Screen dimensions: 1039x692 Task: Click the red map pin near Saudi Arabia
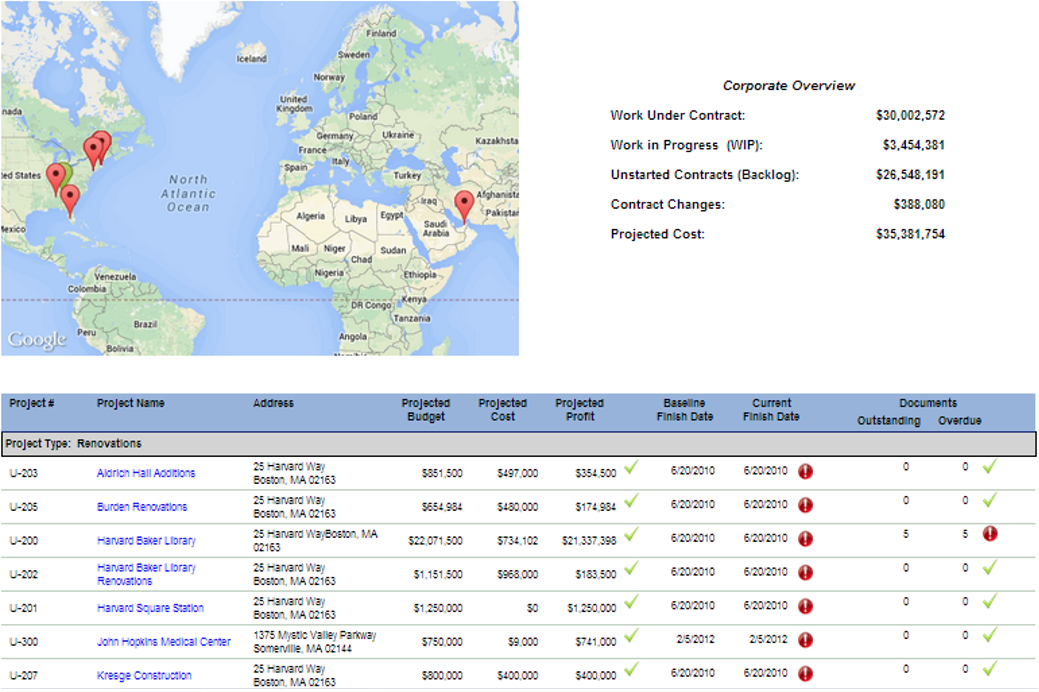coord(463,206)
